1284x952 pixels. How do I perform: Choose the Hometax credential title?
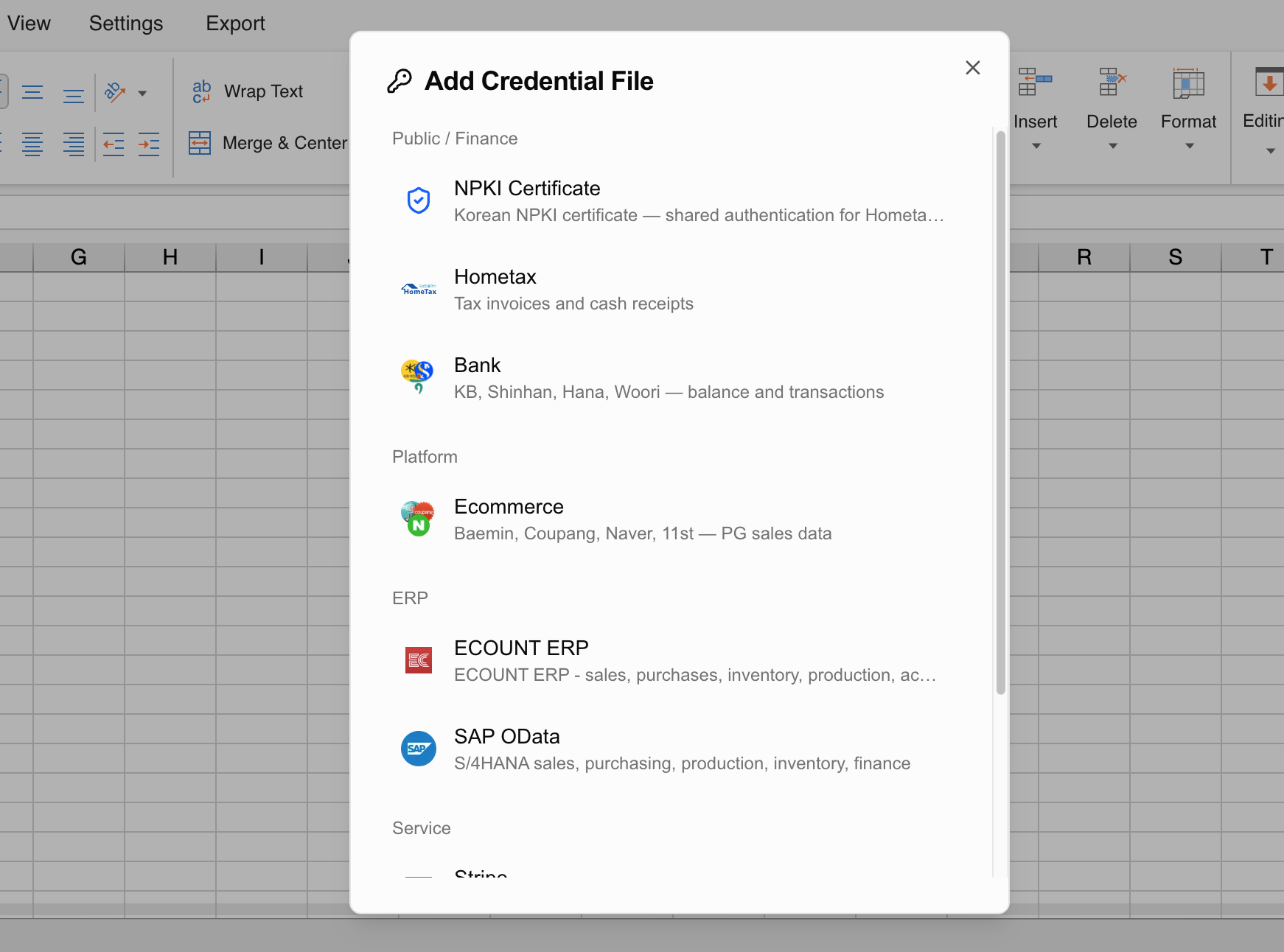pyautogui.click(x=495, y=277)
